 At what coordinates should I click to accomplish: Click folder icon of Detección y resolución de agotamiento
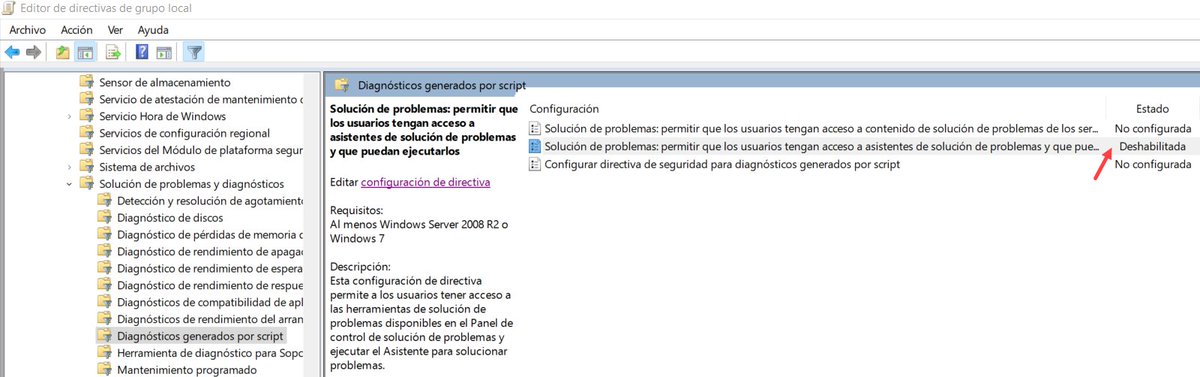click(105, 201)
